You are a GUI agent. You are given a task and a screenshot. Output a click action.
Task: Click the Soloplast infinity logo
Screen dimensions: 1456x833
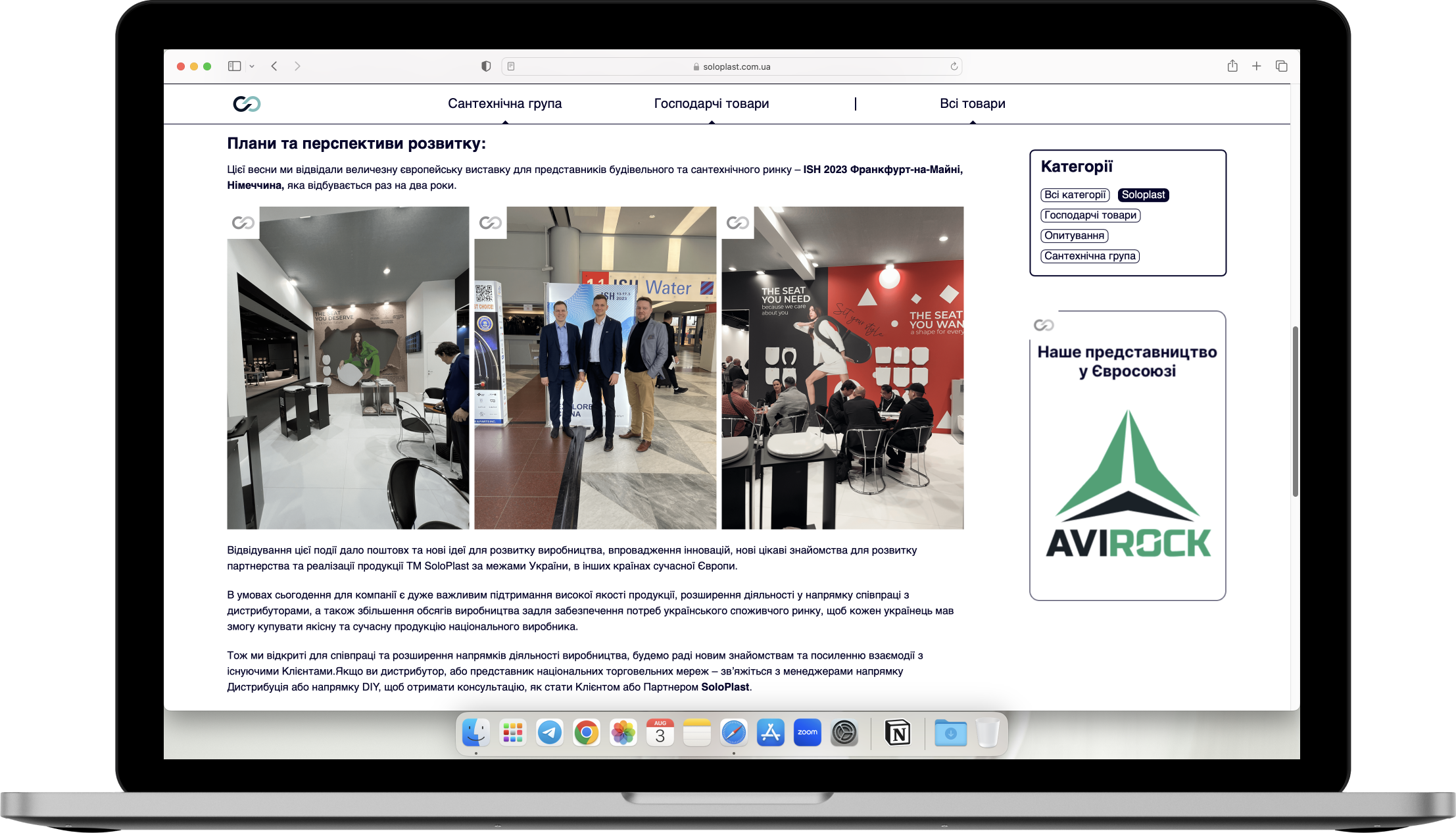pos(247,103)
